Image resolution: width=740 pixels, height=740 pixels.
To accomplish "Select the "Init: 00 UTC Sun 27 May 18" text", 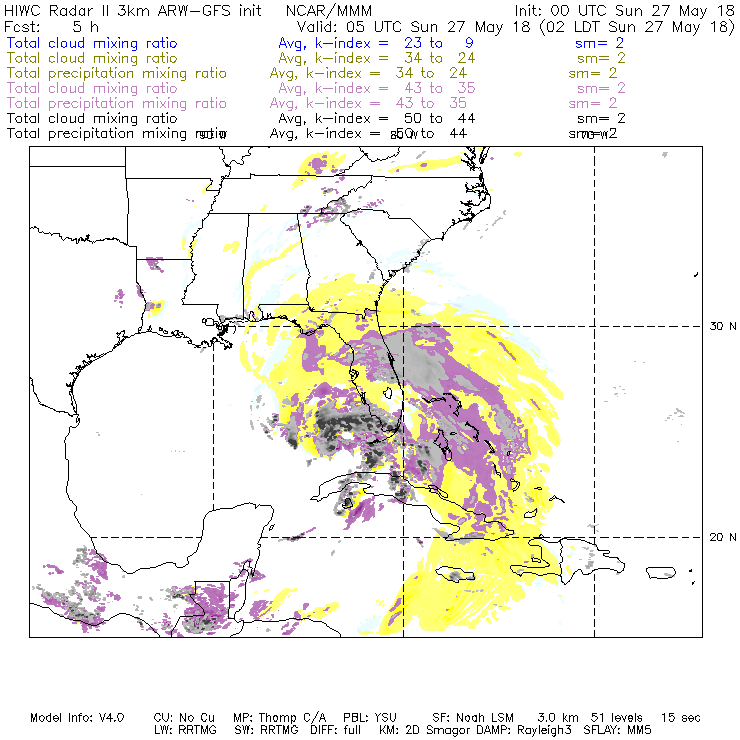I will coord(624,11).
